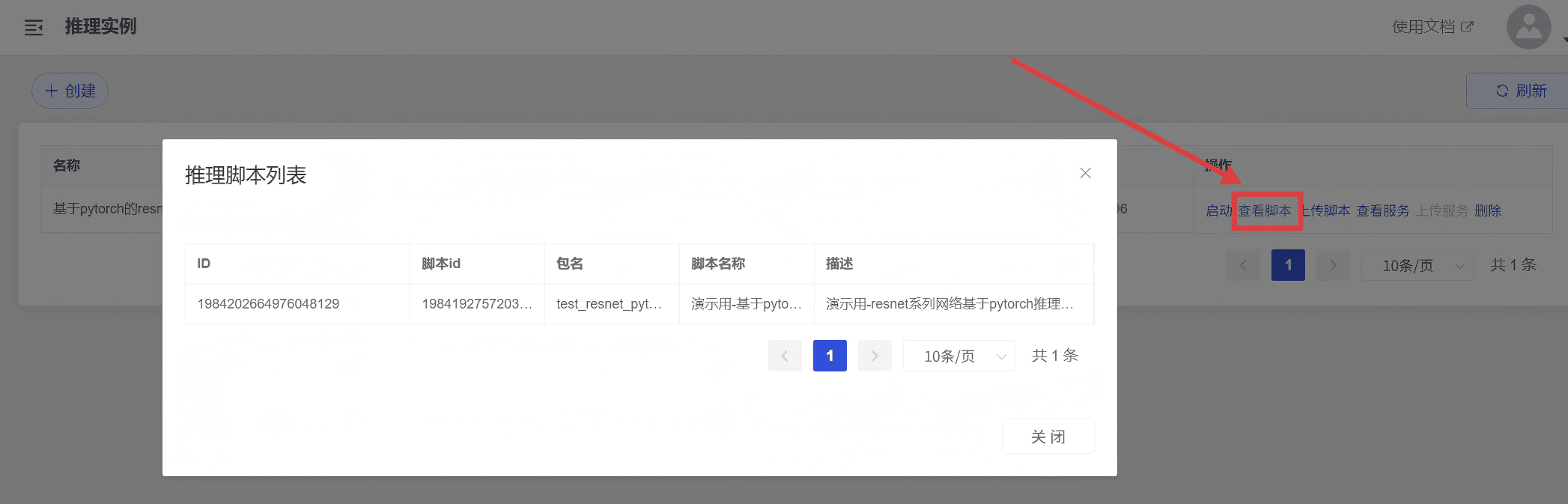Go to next page in dialog pagination
This screenshot has height=504, width=1568.
pyautogui.click(x=875, y=356)
